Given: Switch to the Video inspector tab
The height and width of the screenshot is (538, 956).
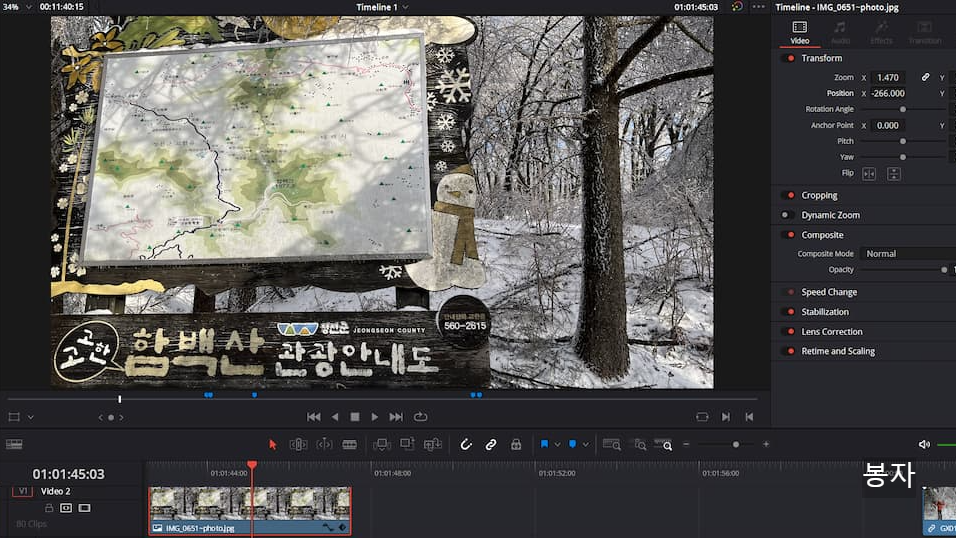Looking at the screenshot, I should (799, 33).
